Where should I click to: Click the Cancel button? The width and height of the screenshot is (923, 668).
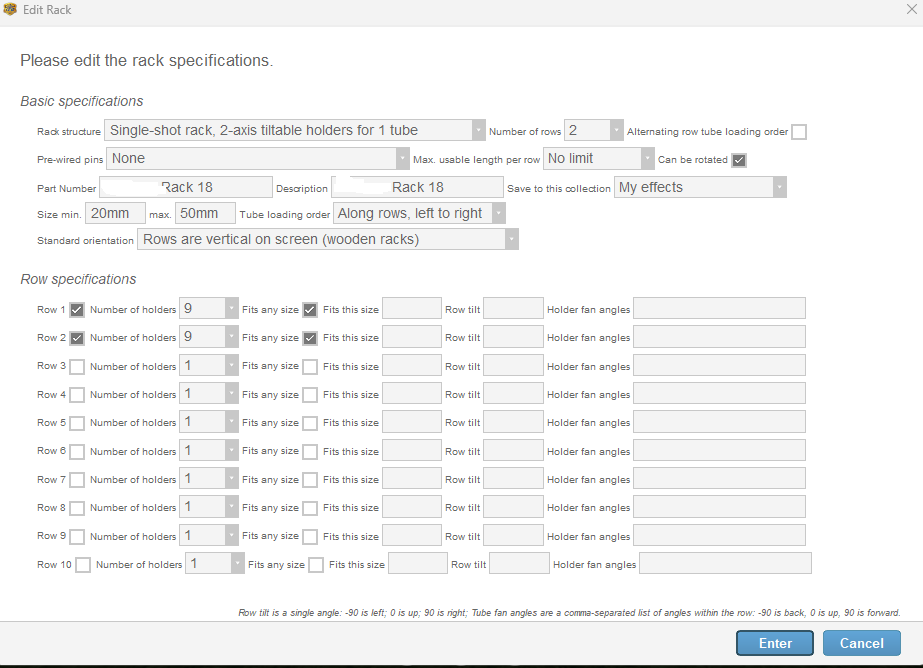click(x=861, y=643)
